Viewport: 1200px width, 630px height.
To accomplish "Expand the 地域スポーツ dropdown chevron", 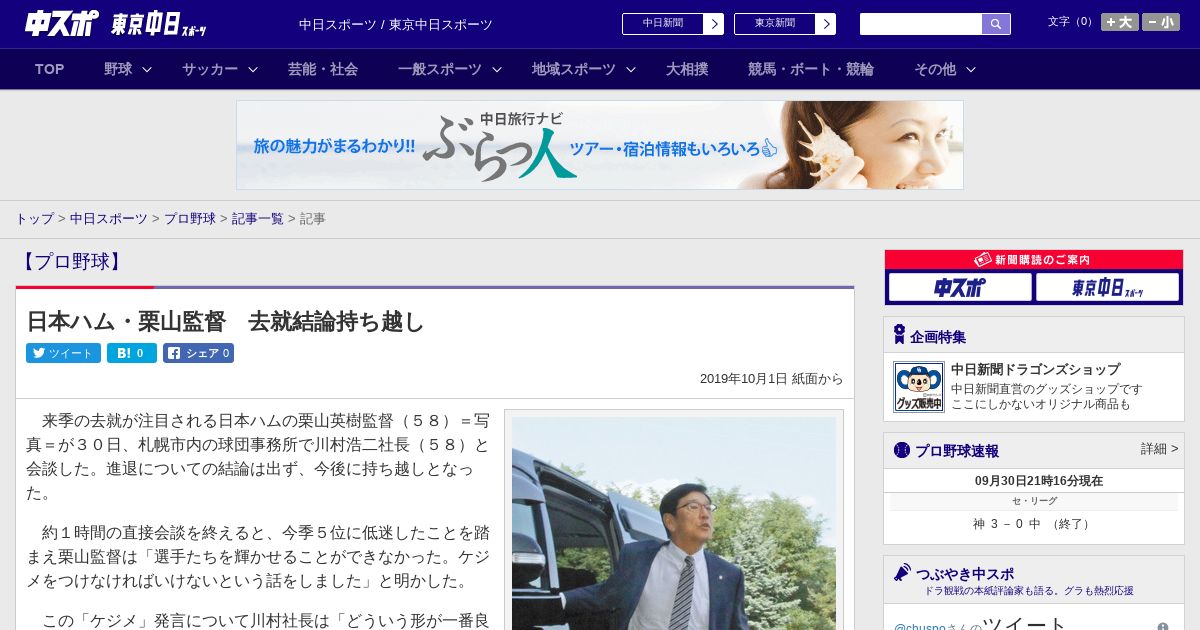I will [x=631, y=69].
